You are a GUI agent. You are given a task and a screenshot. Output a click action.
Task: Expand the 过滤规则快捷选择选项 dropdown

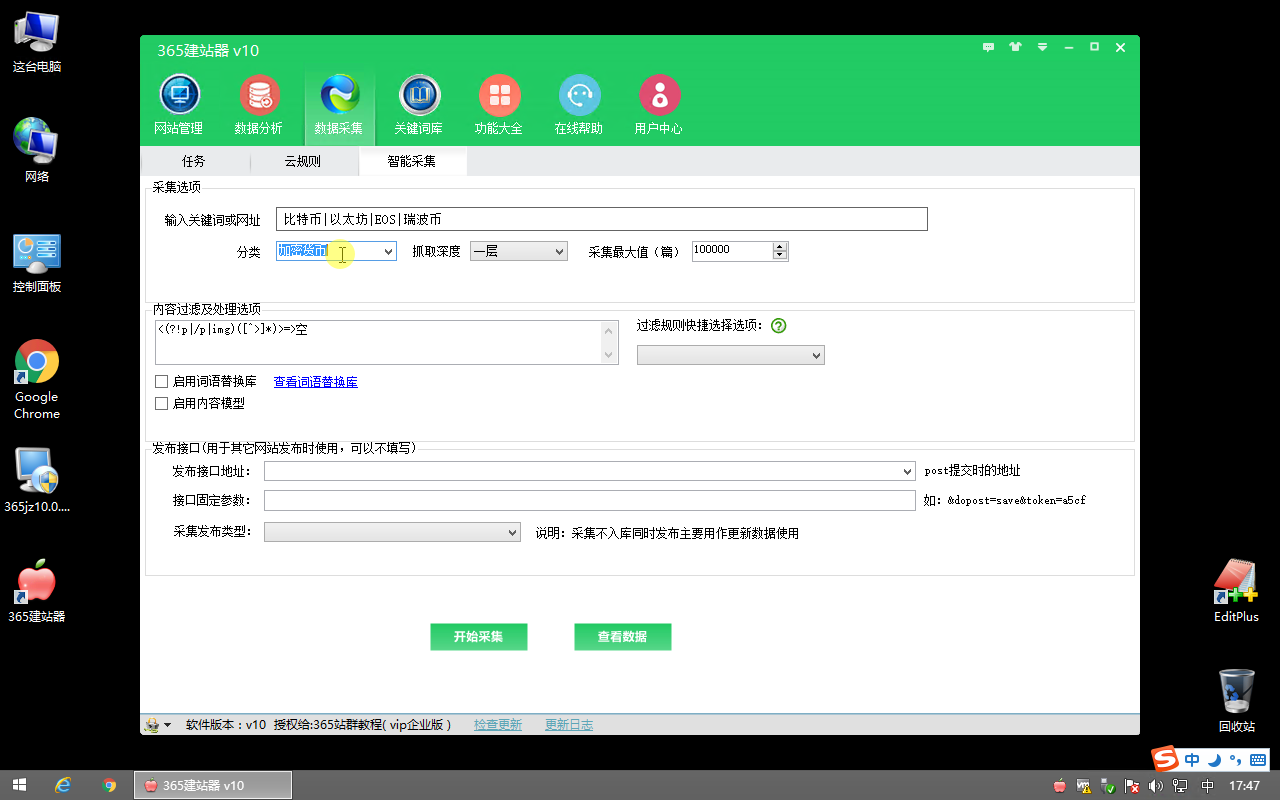tap(816, 355)
